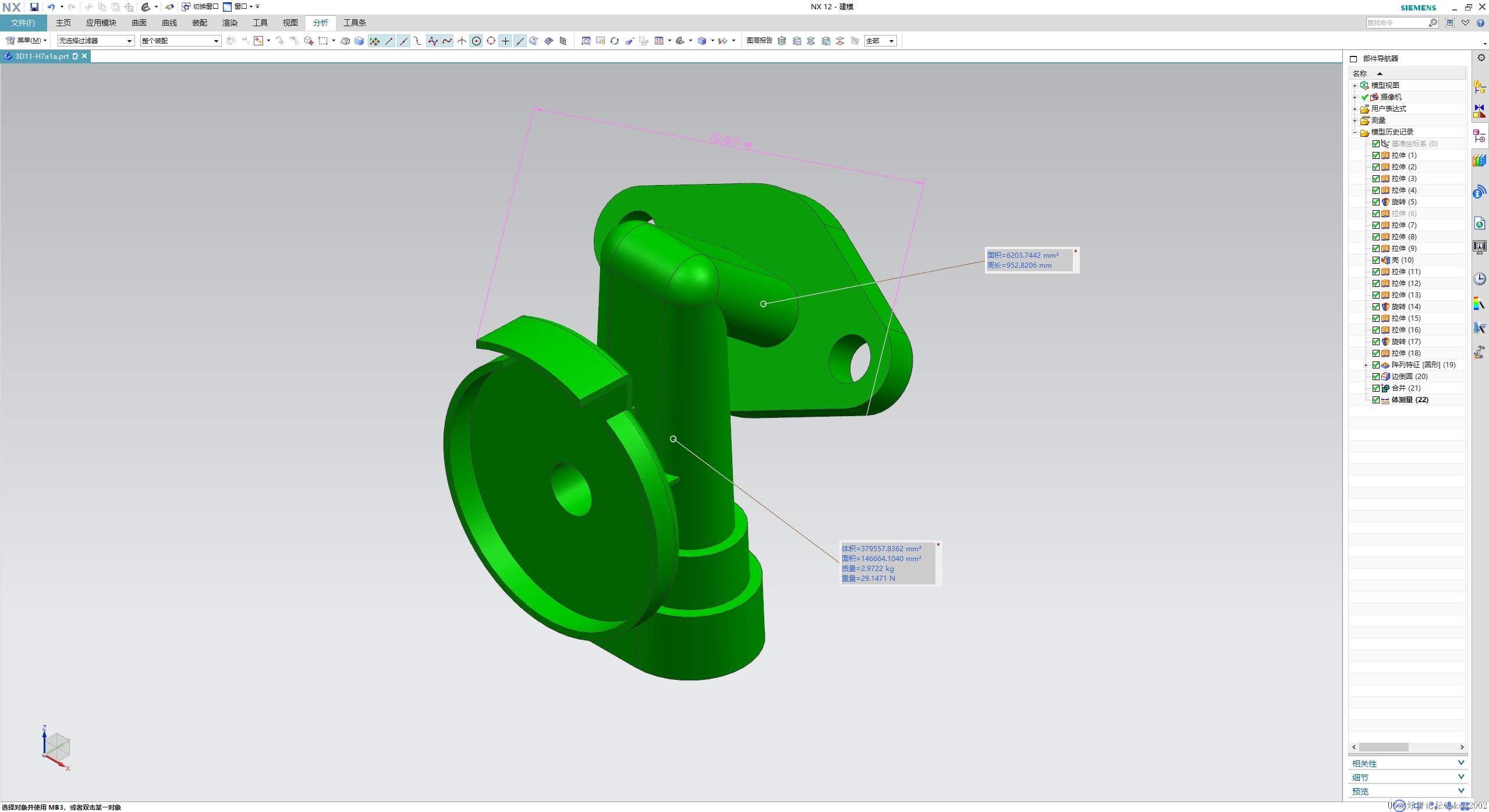Select the 测量 folder in navigator

[1378, 120]
